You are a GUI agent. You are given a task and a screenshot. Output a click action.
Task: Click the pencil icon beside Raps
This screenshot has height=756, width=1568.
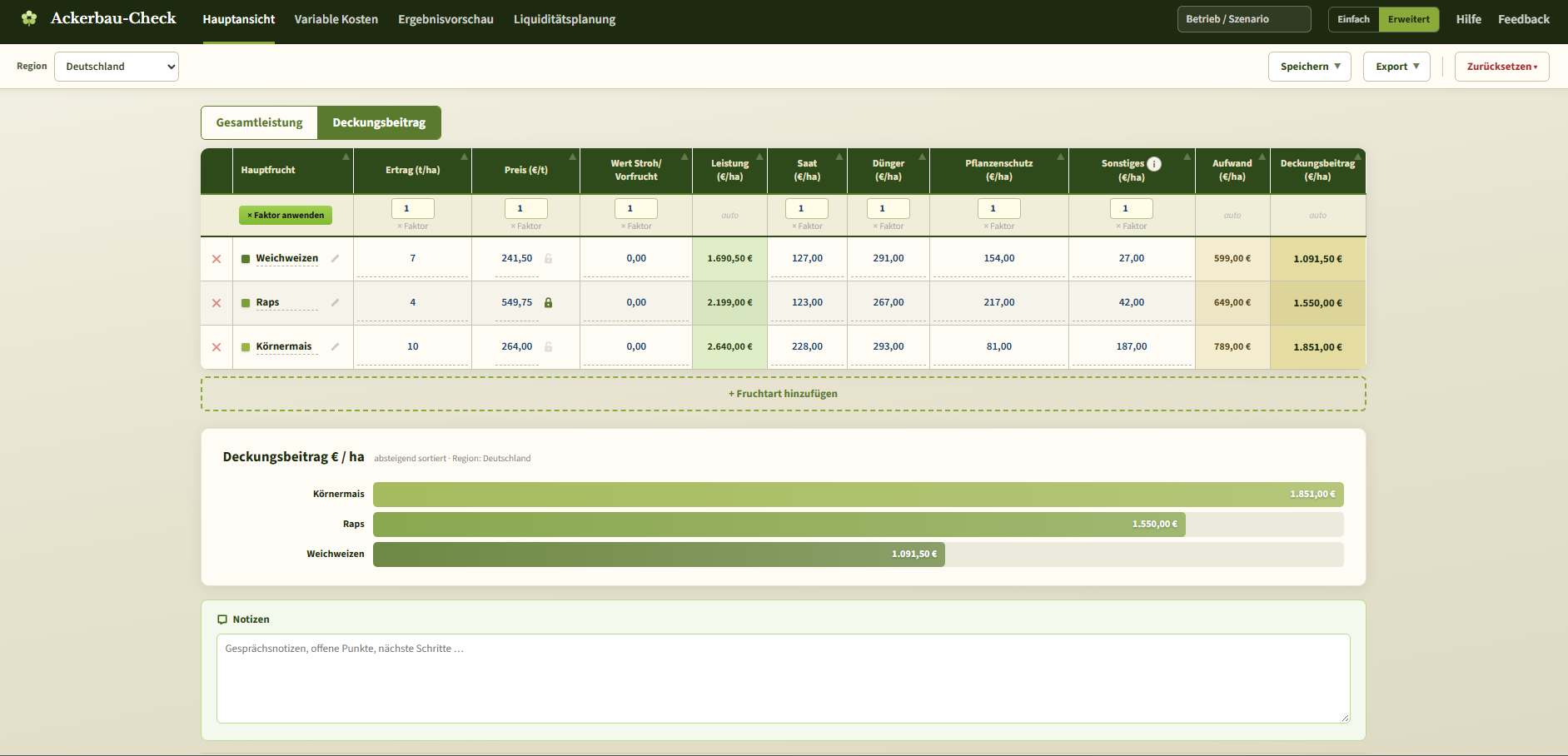(x=335, y=302)
